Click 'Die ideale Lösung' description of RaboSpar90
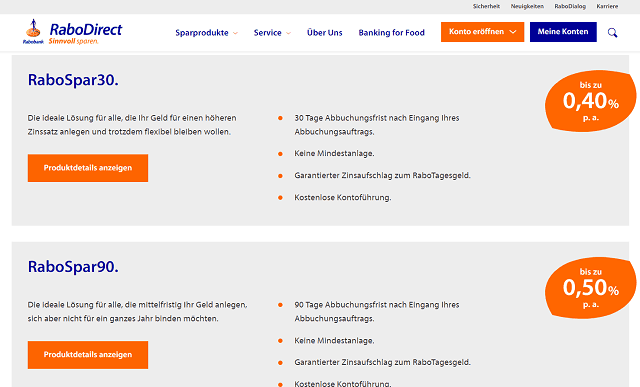640x387 pixels. [138, 312]
